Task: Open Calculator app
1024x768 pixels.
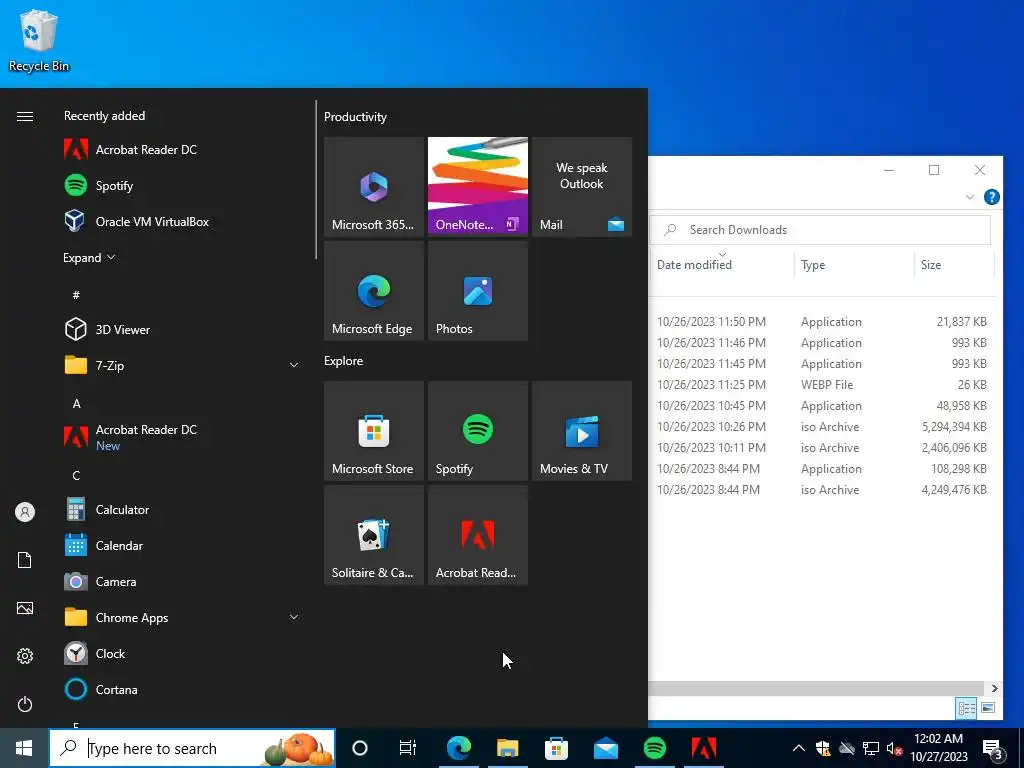Action: click(x=180, y=509)
